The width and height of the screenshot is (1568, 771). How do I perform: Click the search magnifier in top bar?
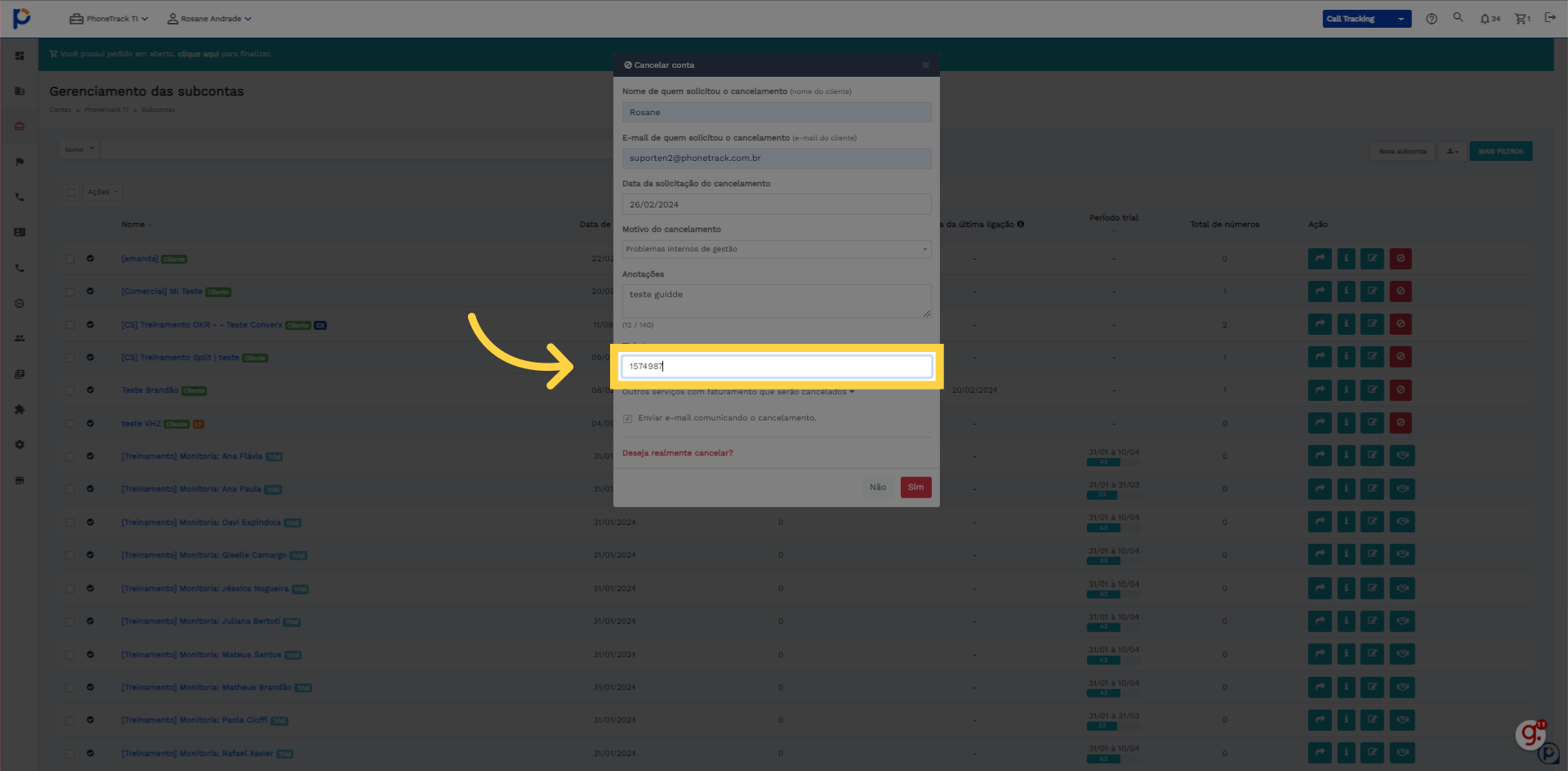(1458, 17)
